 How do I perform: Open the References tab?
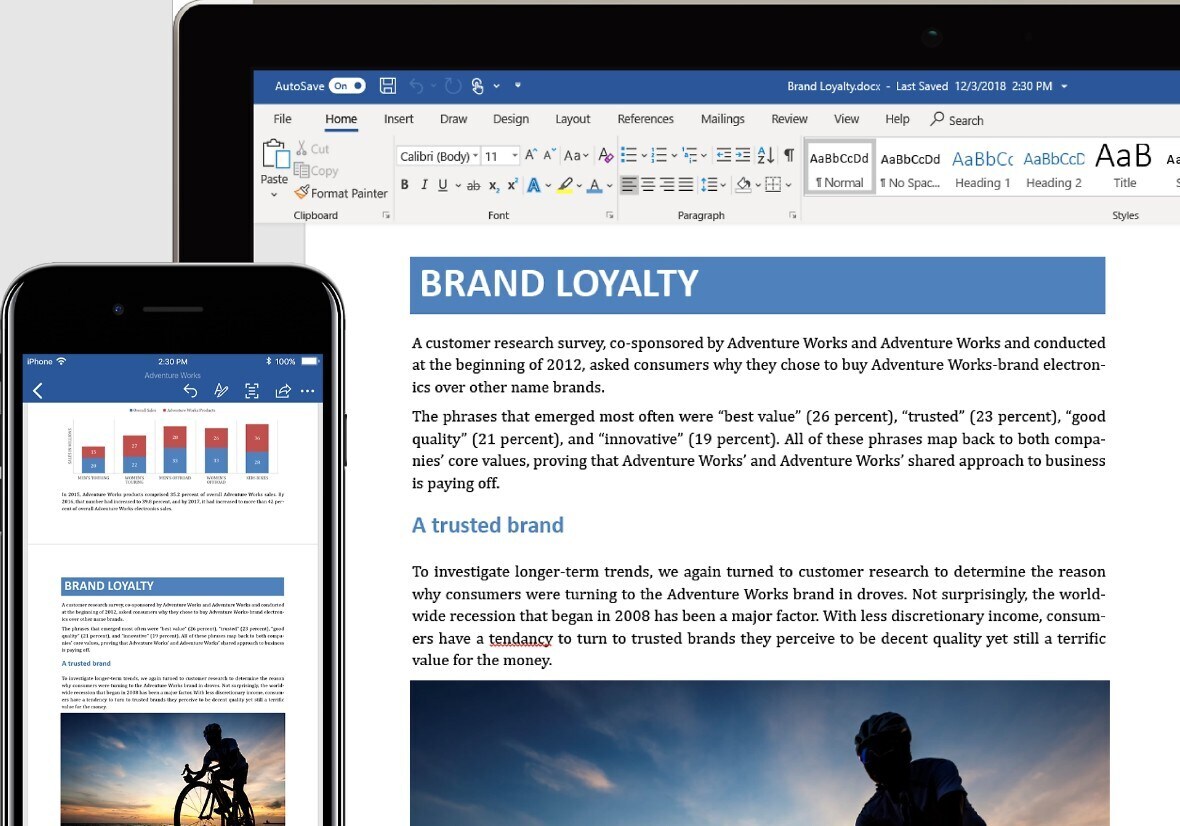point(645,119)
